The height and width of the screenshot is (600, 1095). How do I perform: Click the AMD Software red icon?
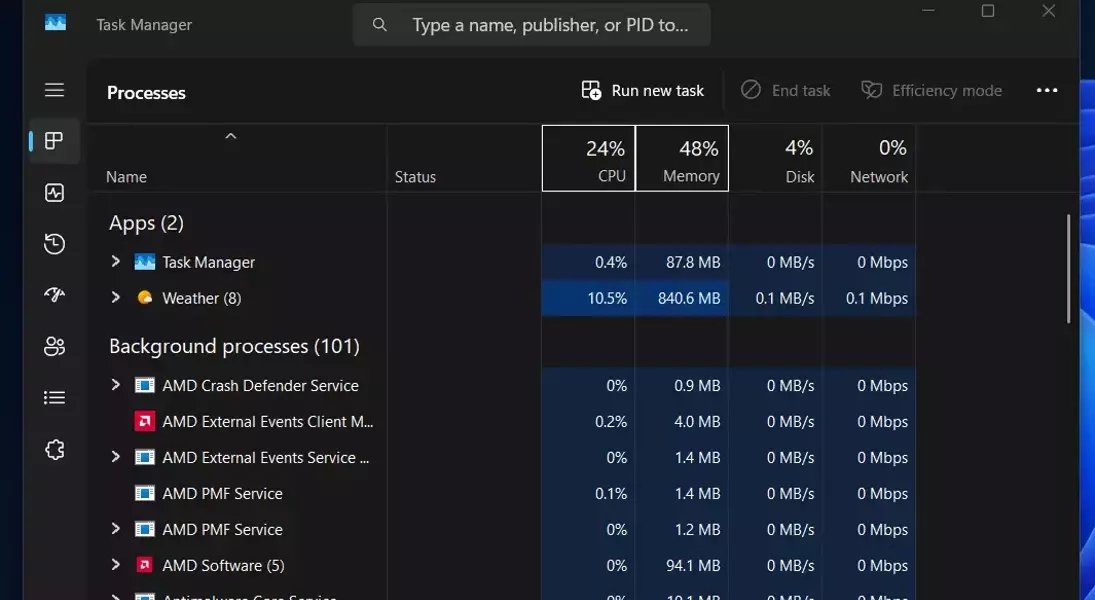(145, 565)
